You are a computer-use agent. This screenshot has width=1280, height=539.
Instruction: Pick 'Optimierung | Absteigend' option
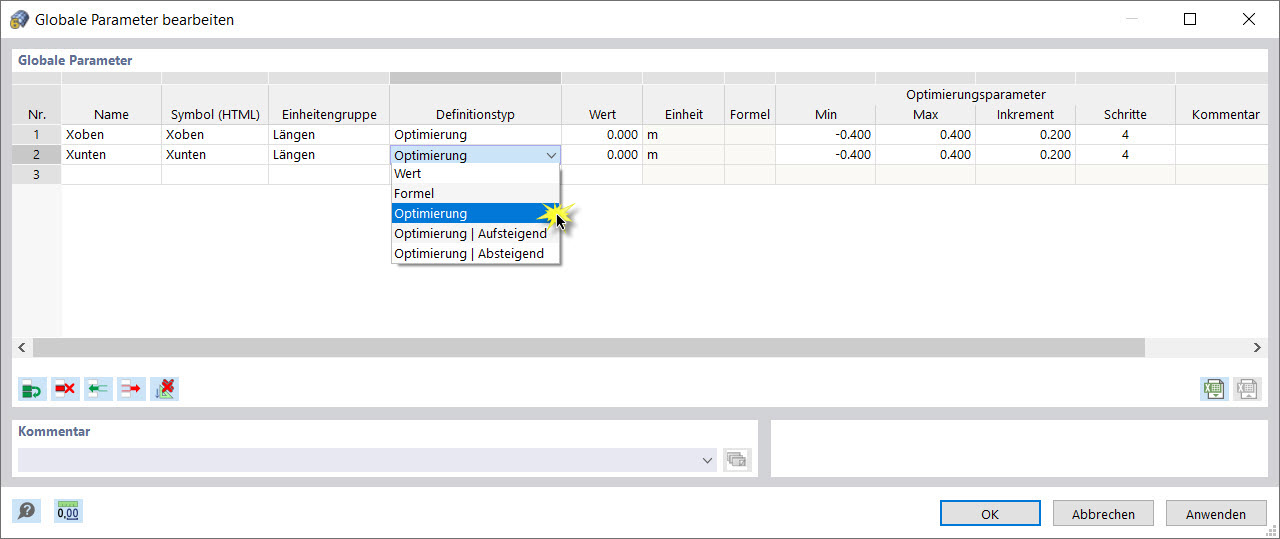475,254
